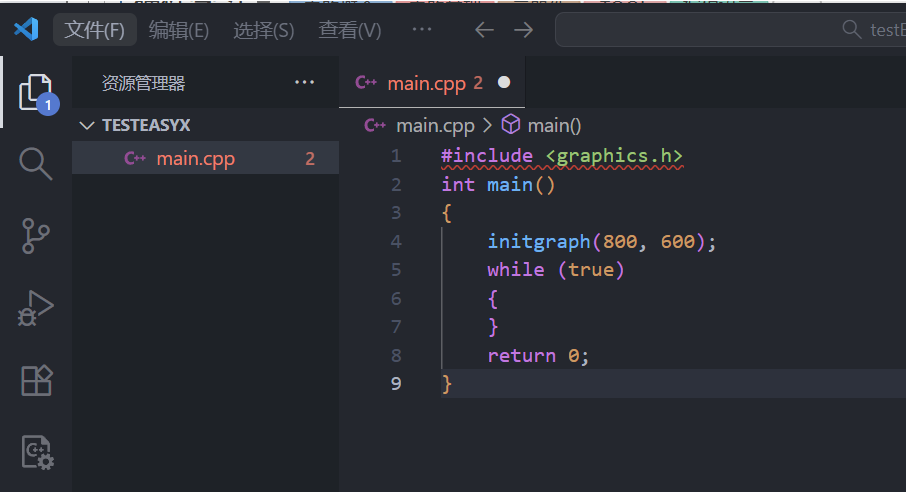Click the opening brace on line 6

point(493,299)
